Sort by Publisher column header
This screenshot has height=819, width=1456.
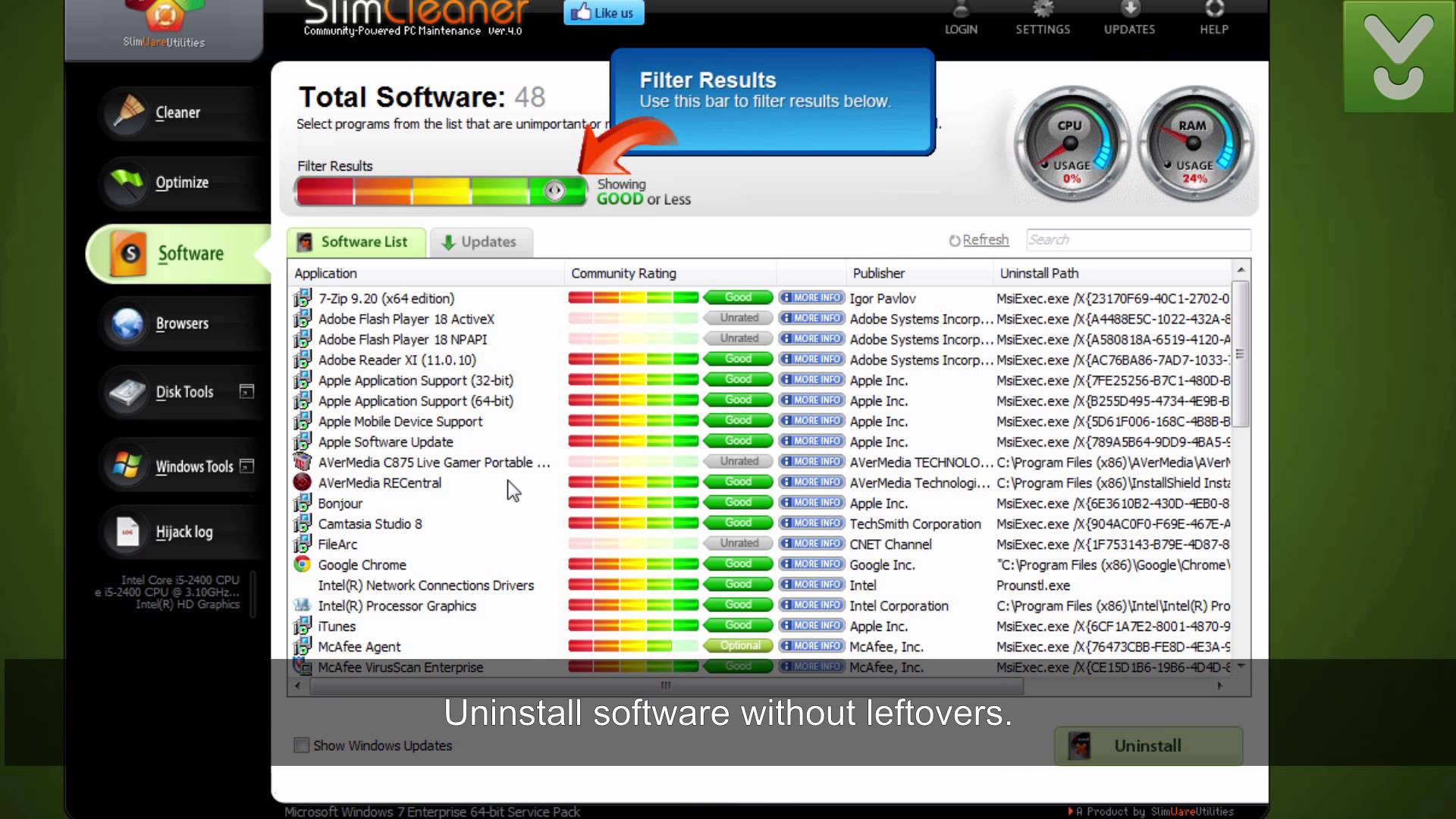pyautogui.click(x=919, y=273)
